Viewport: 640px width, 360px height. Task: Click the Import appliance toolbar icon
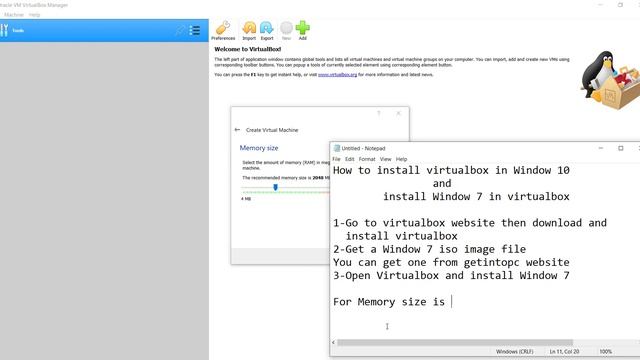249,31
